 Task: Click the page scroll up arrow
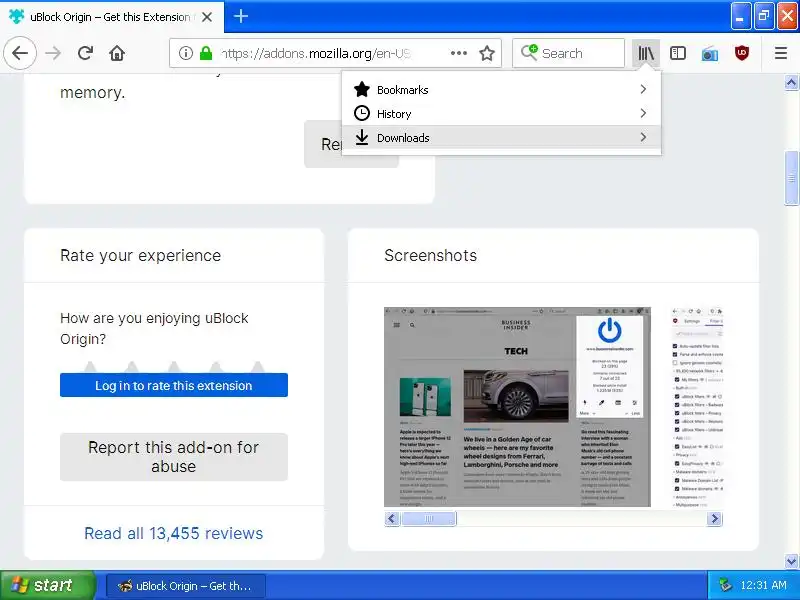(791, 82)
